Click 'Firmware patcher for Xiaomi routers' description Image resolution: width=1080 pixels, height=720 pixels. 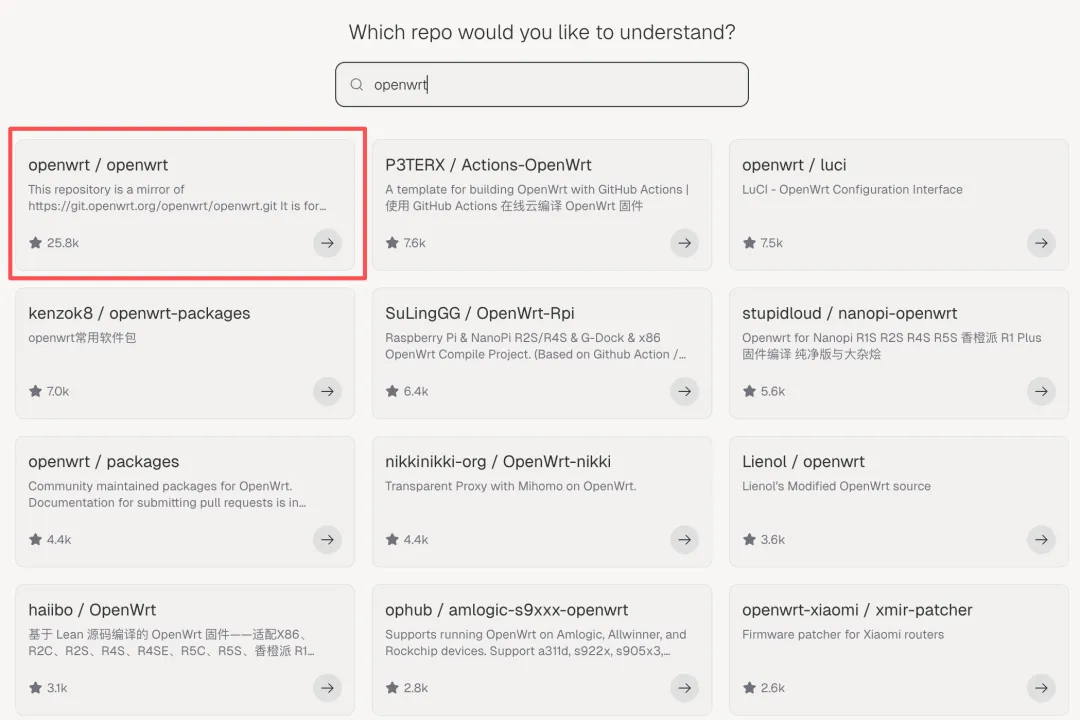(x=843, y=635)
